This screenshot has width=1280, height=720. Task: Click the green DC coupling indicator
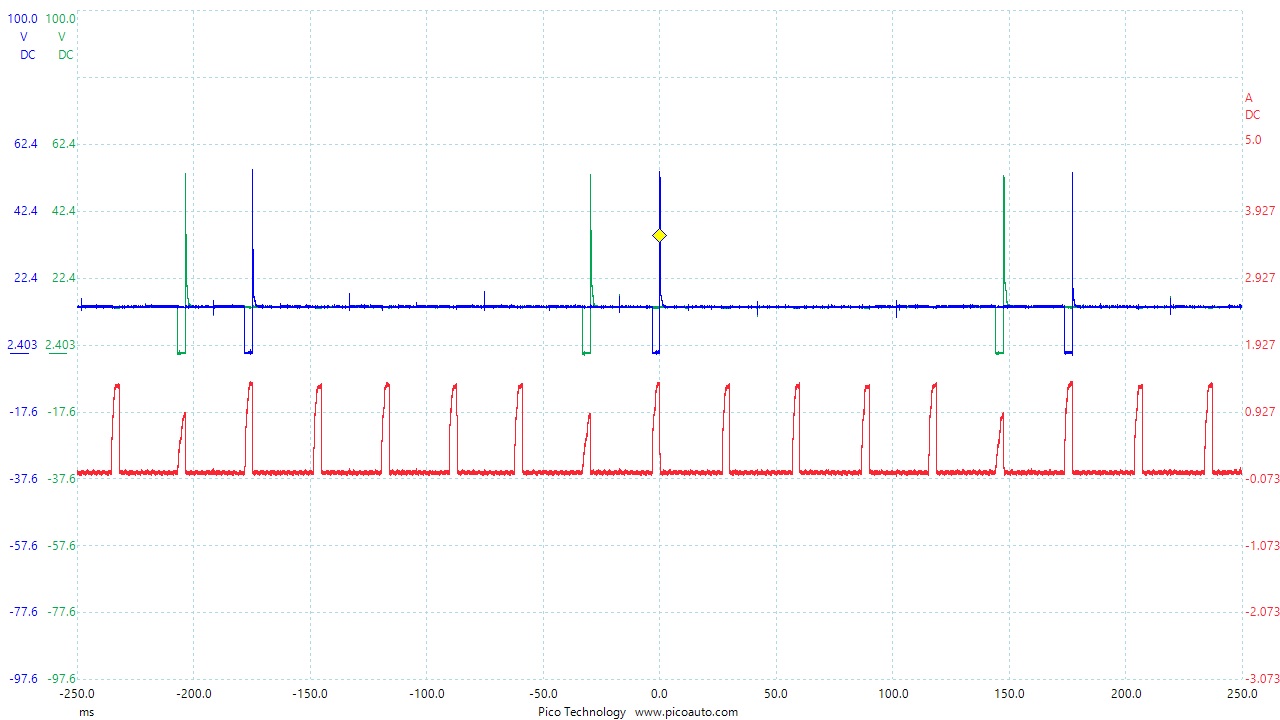click(x=66, y=55)
